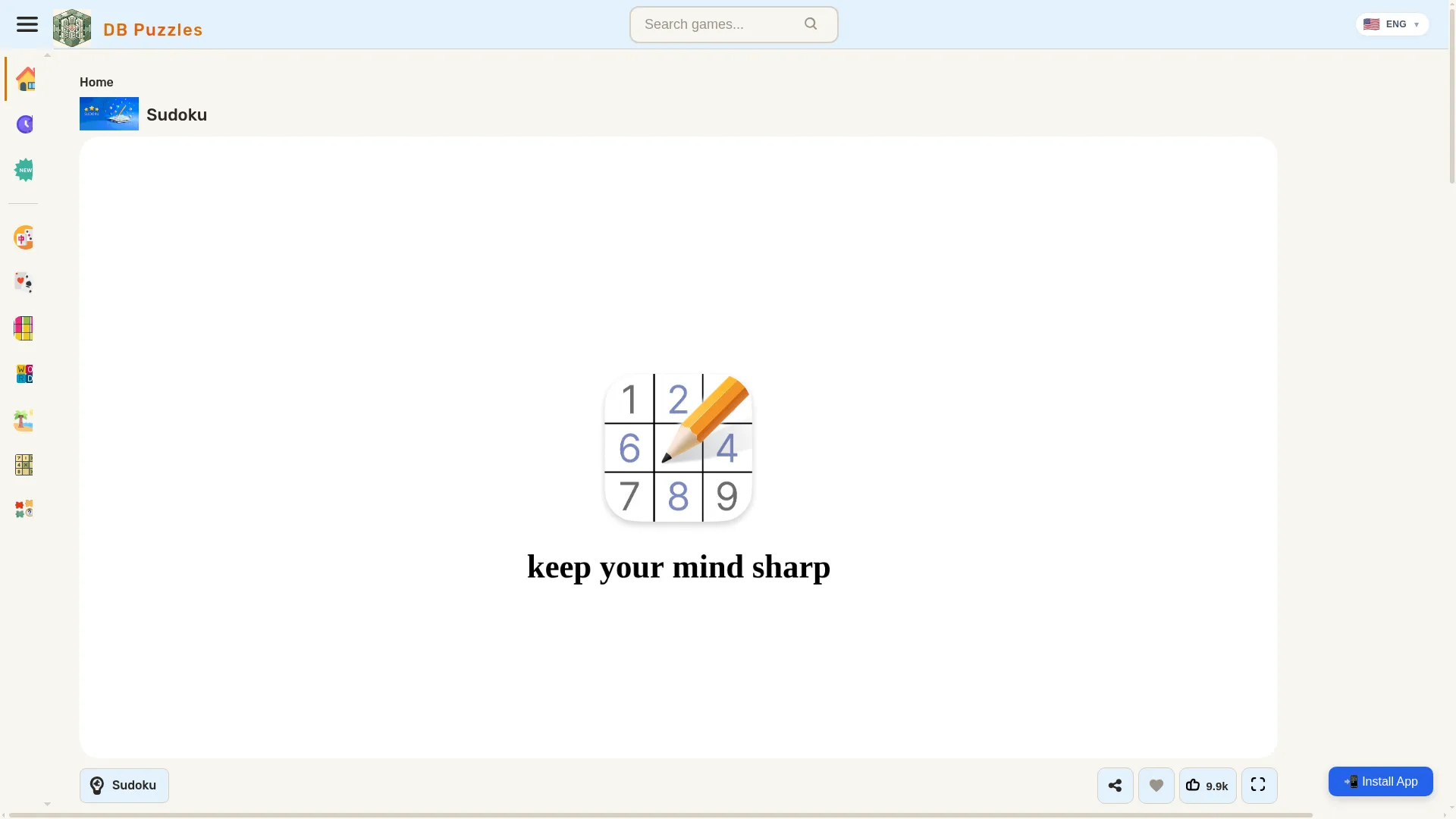Screen dimensions: 1456x819
Task: Open the Word games sidebar icon
Action: pos(24,374)
